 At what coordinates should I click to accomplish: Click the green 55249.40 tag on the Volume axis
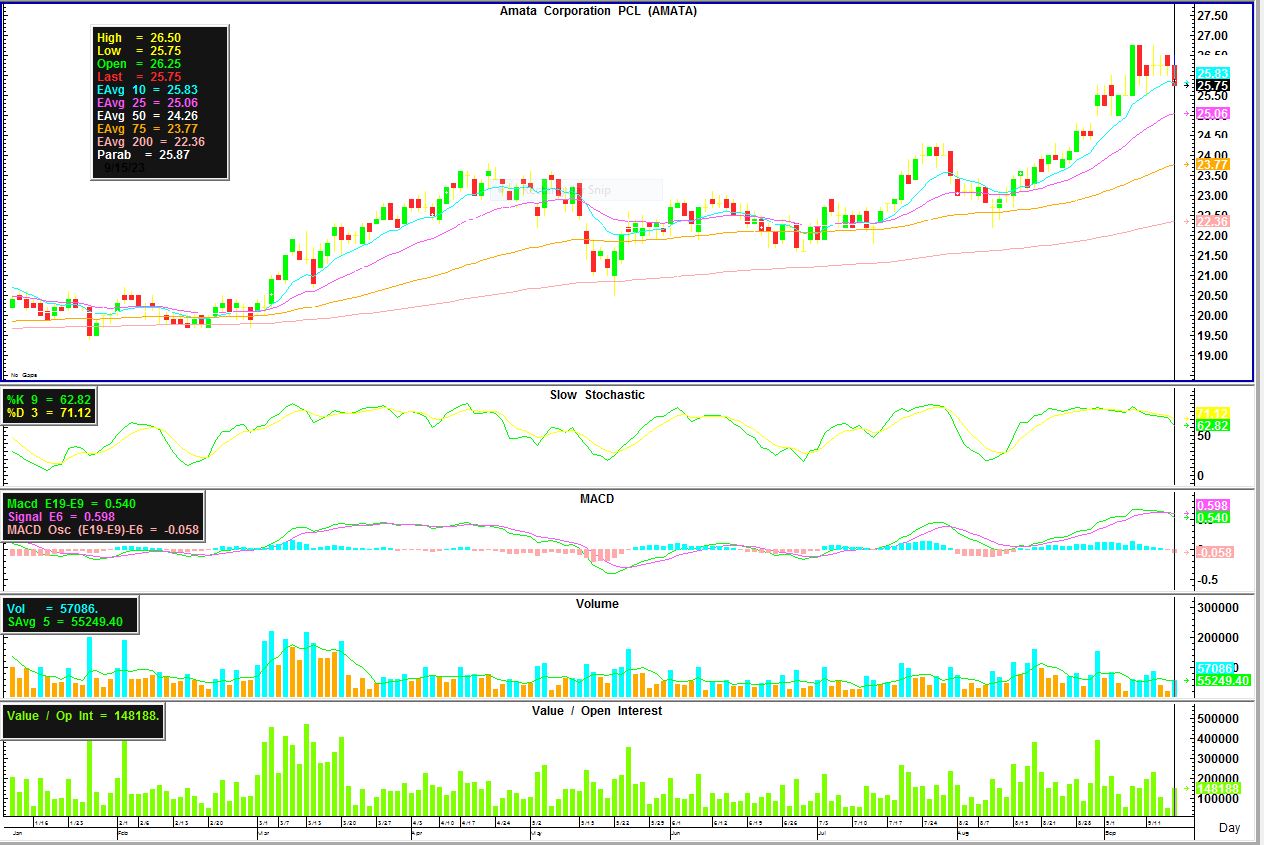coord(1222,681)
